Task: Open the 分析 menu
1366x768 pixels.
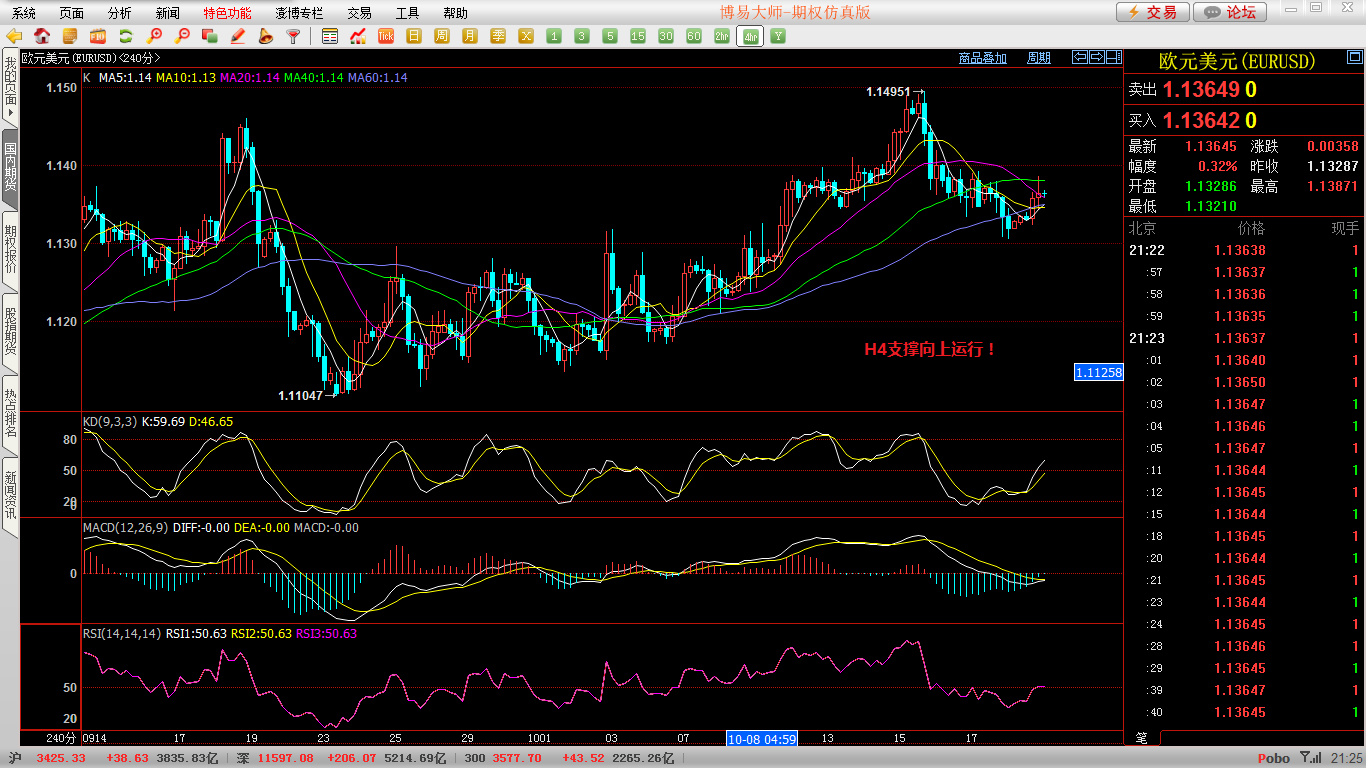Action: click(x=120, y=13)
